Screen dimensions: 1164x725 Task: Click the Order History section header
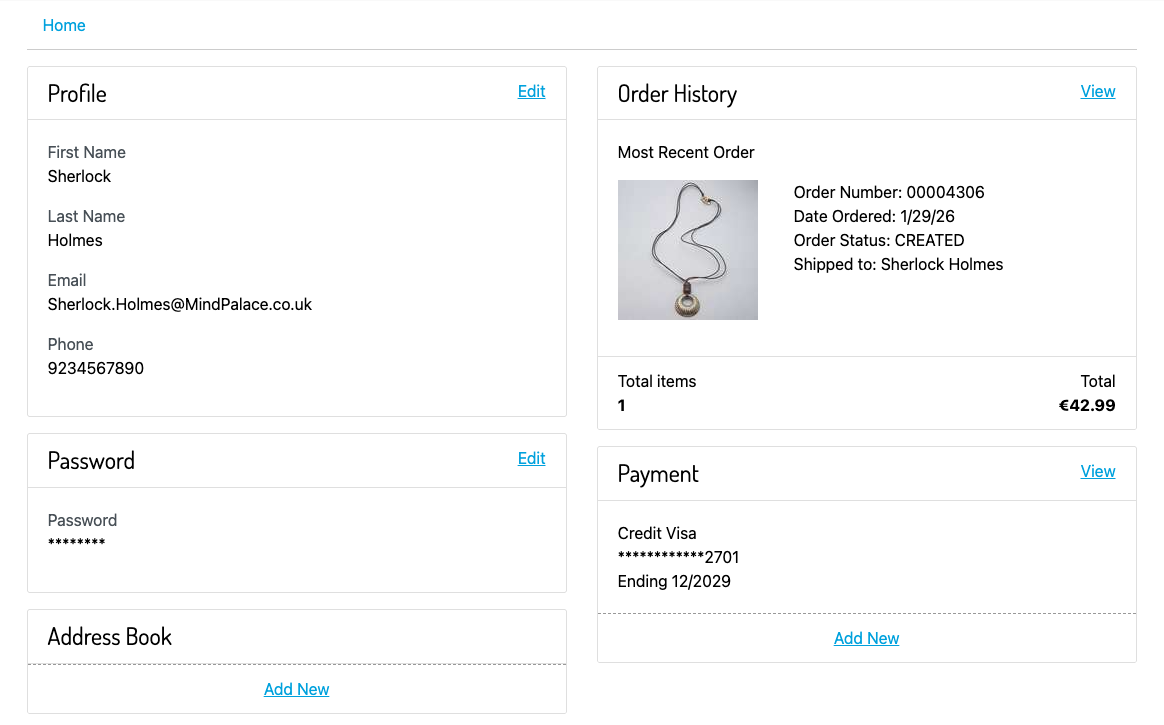point(677,93)
